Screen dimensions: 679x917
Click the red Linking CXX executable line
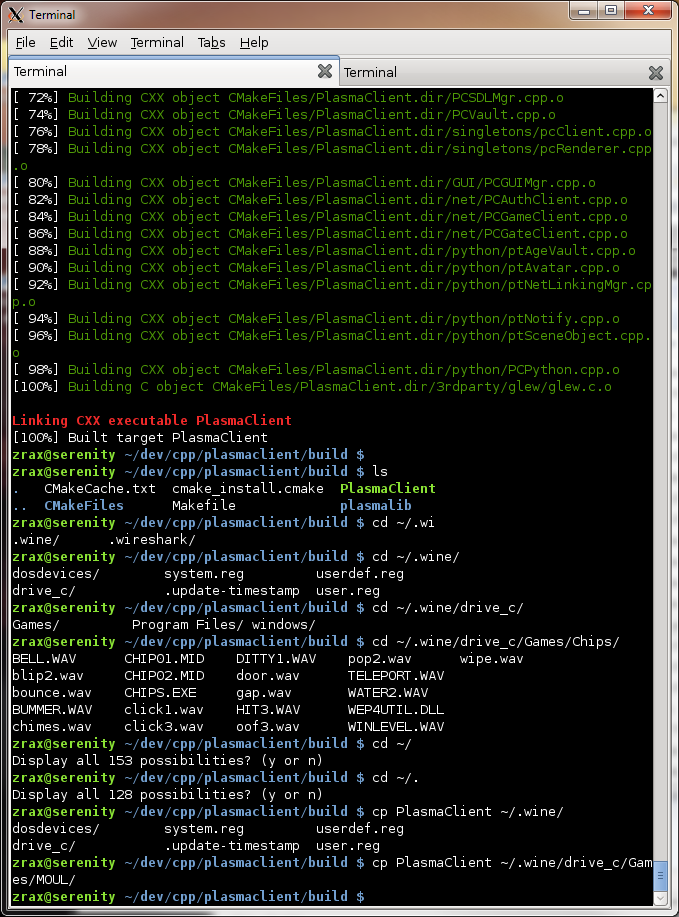151,420
